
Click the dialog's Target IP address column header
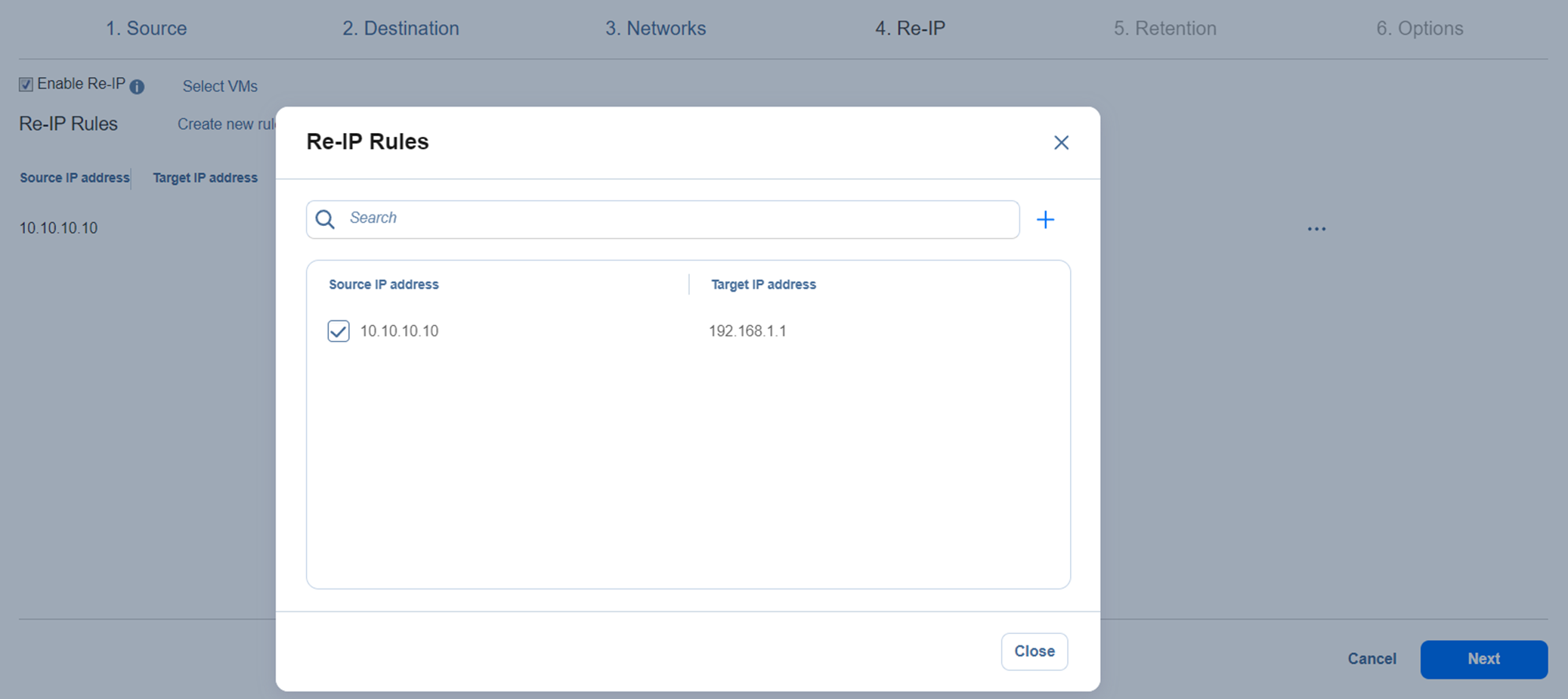763,285
